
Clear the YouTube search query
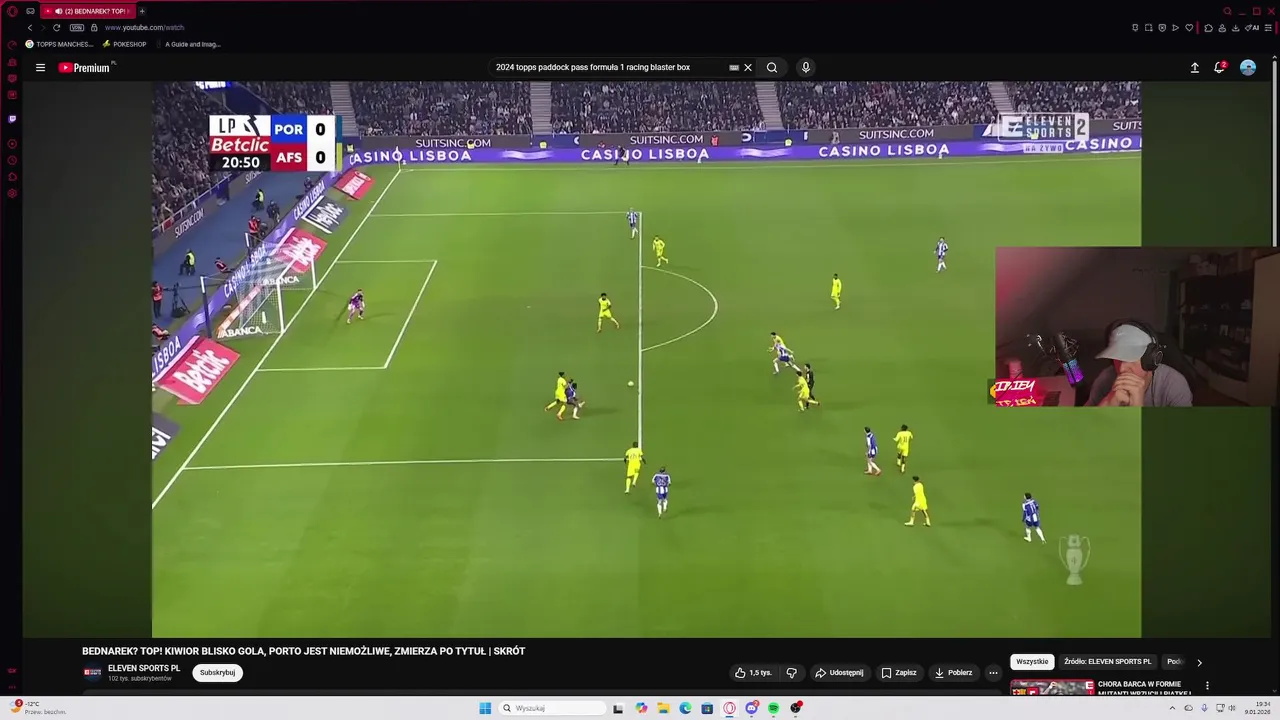click(748, 68)
